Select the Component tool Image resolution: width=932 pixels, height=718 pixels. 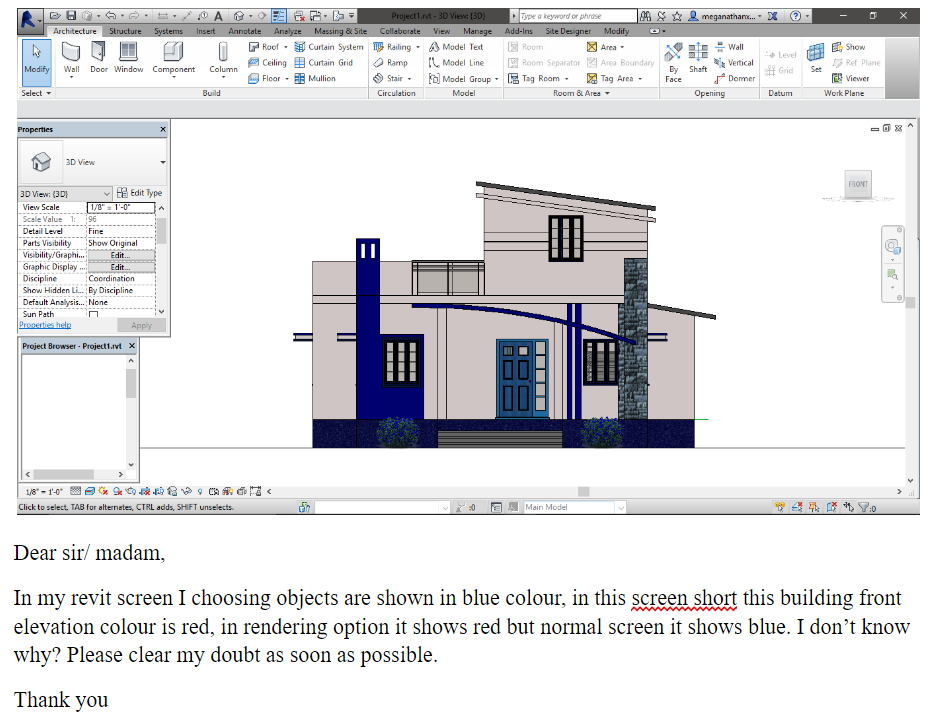coord(174,58)
